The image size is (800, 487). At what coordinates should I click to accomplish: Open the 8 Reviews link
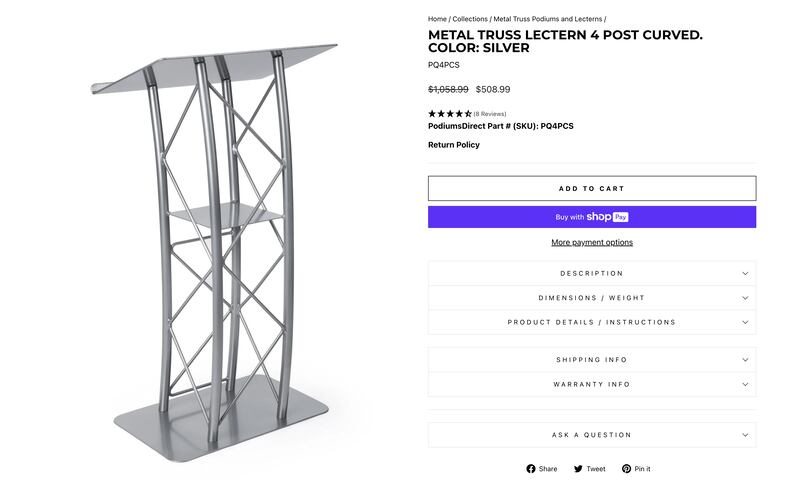point(490,114)
